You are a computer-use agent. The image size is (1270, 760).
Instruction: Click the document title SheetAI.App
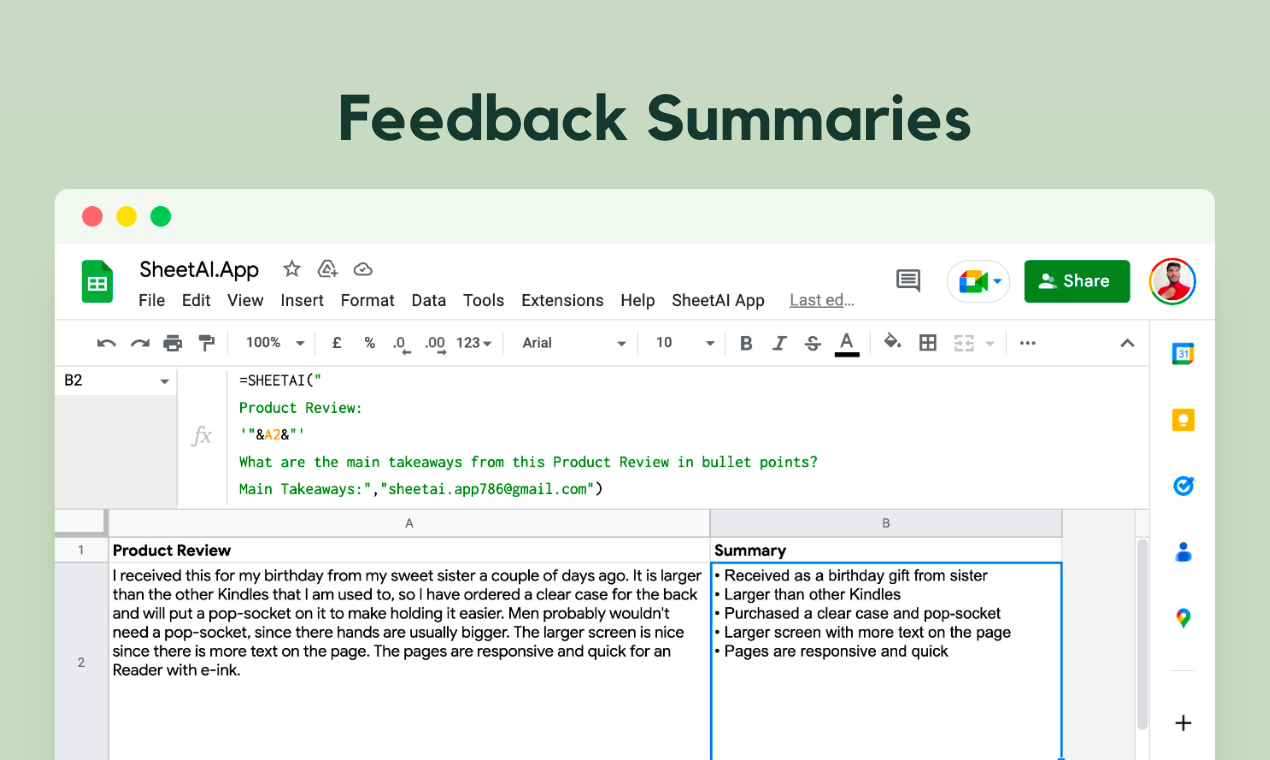tap(199, 269)
